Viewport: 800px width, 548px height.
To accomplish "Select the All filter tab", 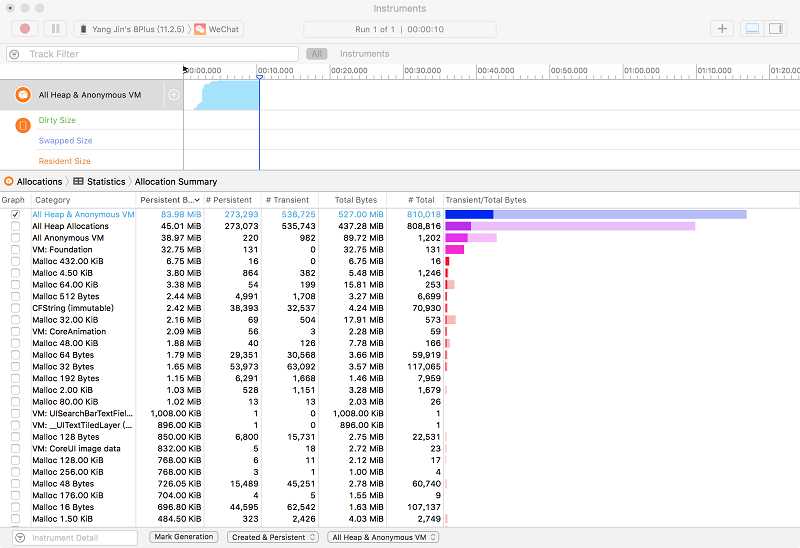I will [317, 54].
